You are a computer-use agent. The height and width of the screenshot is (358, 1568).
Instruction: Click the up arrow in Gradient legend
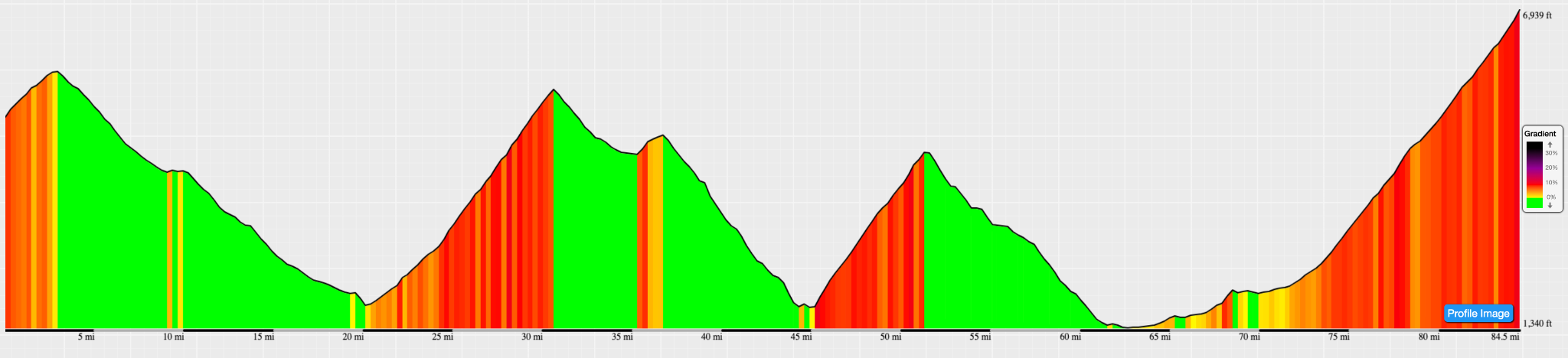click(x=1550, y=145)
